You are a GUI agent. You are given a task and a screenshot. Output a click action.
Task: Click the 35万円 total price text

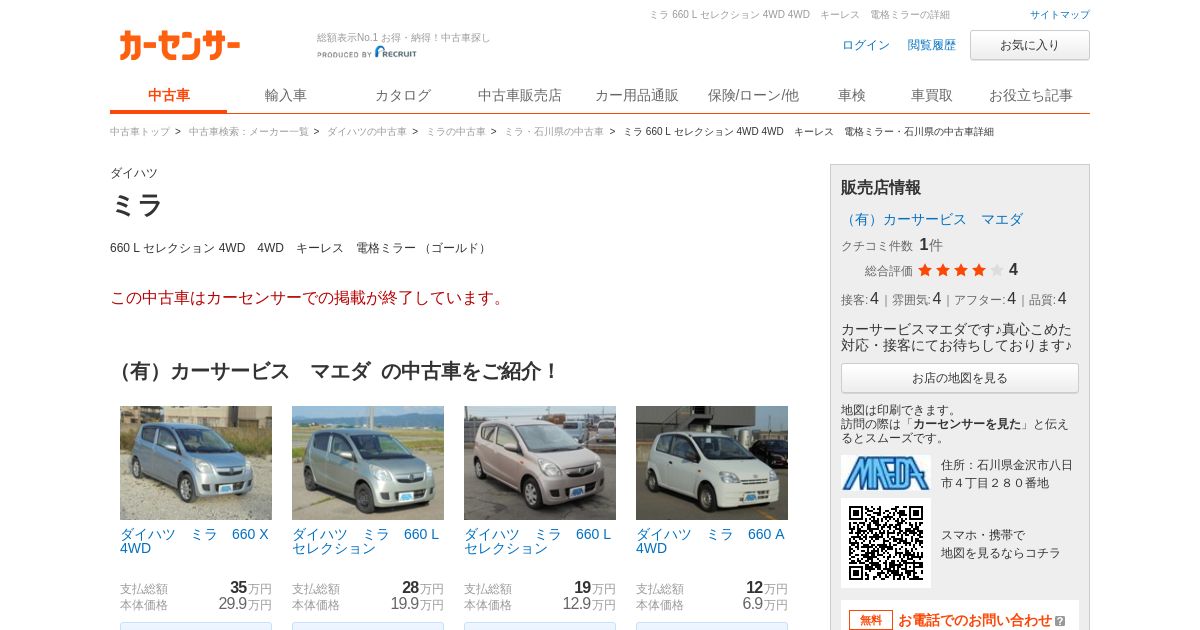coord(251,588)
